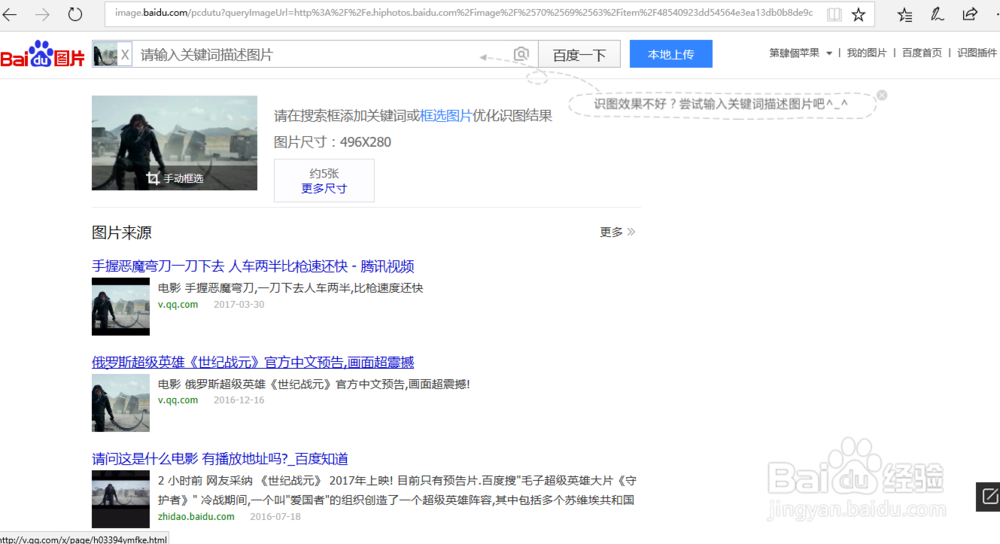This screenshot has height=544, width=1000.
Task: Click the large query image preview
Action: tap(175, 143)
